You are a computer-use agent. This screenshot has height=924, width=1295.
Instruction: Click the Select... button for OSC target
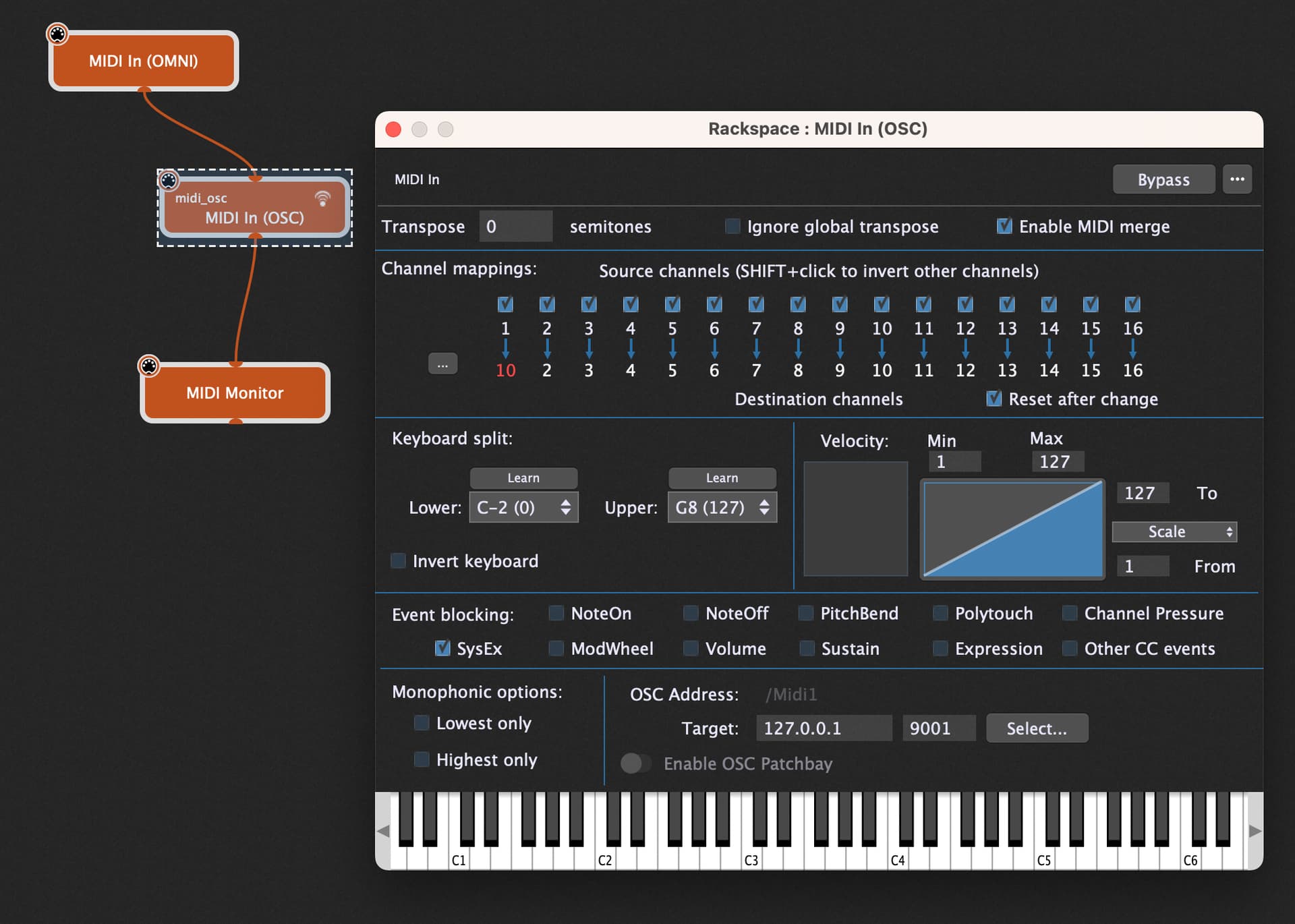pos(1037,728)
